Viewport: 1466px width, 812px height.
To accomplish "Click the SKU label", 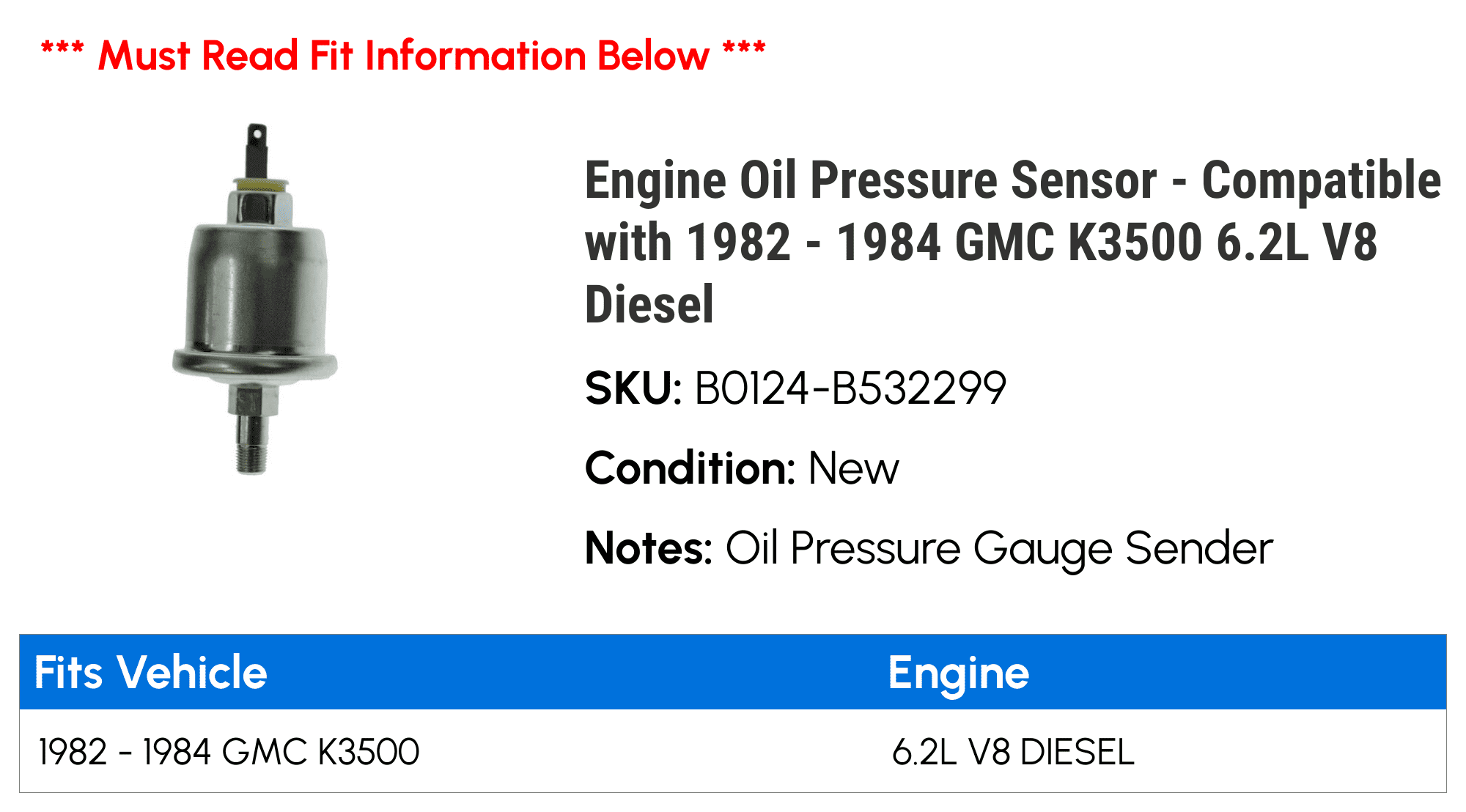I will (633, 388).
